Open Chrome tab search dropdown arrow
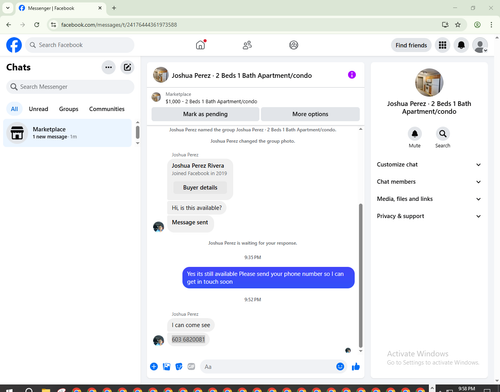Image resolution: width=500 pixels, height=392 pixels. [8, 8]
